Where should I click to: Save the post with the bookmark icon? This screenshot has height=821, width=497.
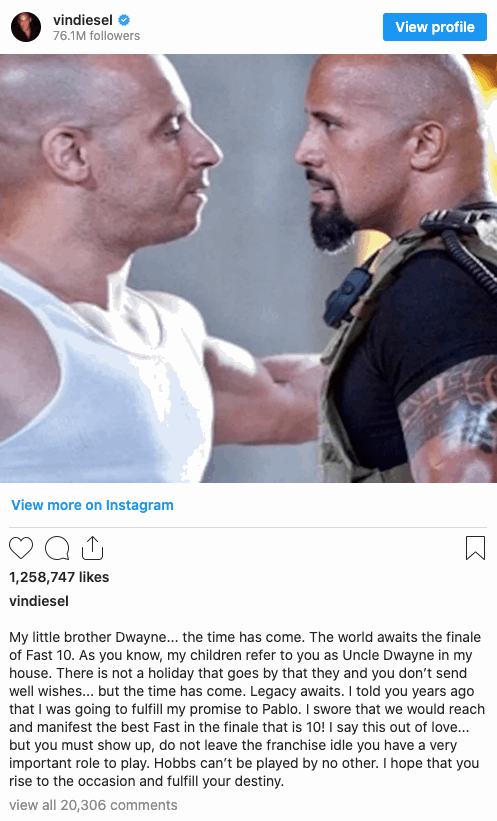[475, 548]
